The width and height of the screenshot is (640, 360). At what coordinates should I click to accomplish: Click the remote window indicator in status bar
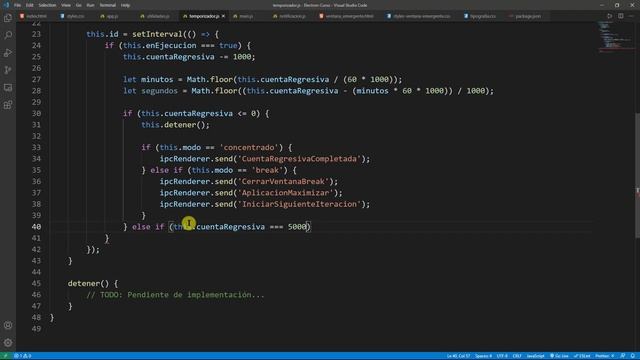coord(5,356)
